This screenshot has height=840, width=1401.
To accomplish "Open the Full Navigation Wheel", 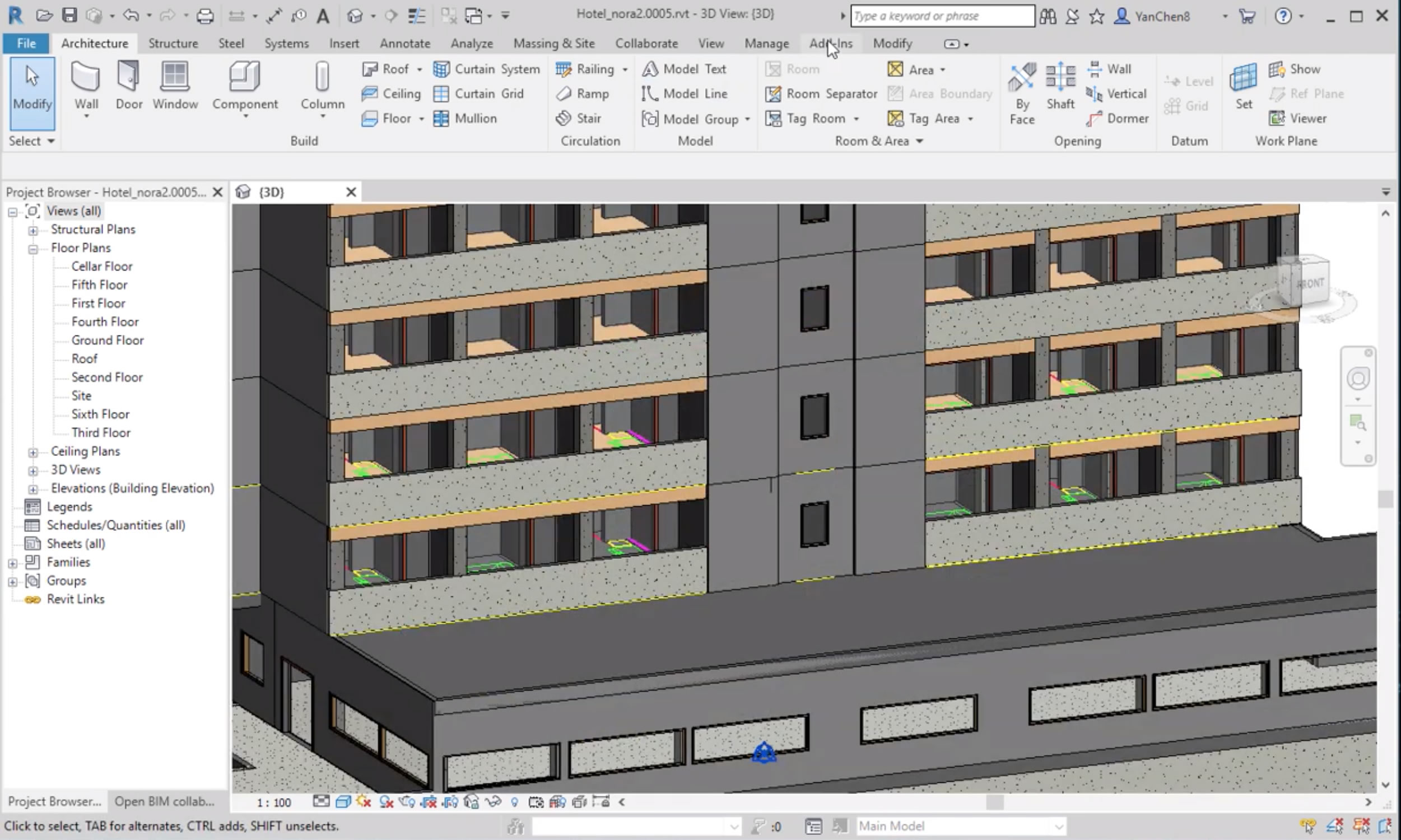I will (x=1357, y=379).
